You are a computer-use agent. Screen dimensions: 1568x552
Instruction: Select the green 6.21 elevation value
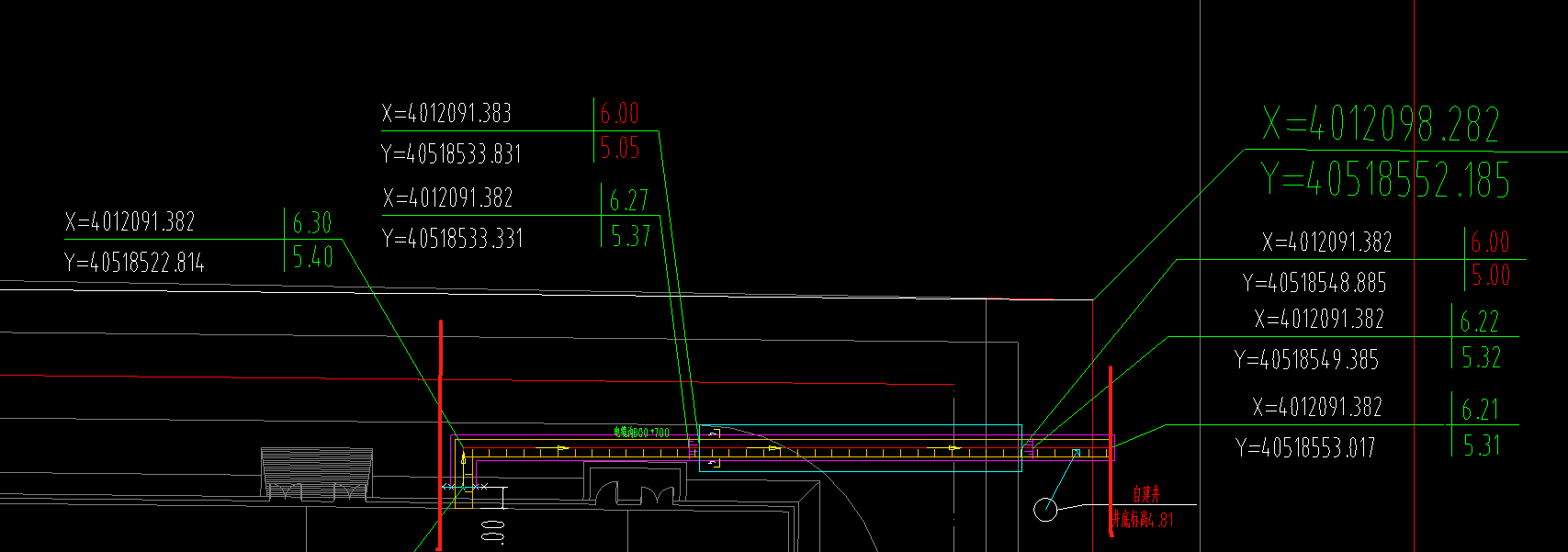[1481, 410]
